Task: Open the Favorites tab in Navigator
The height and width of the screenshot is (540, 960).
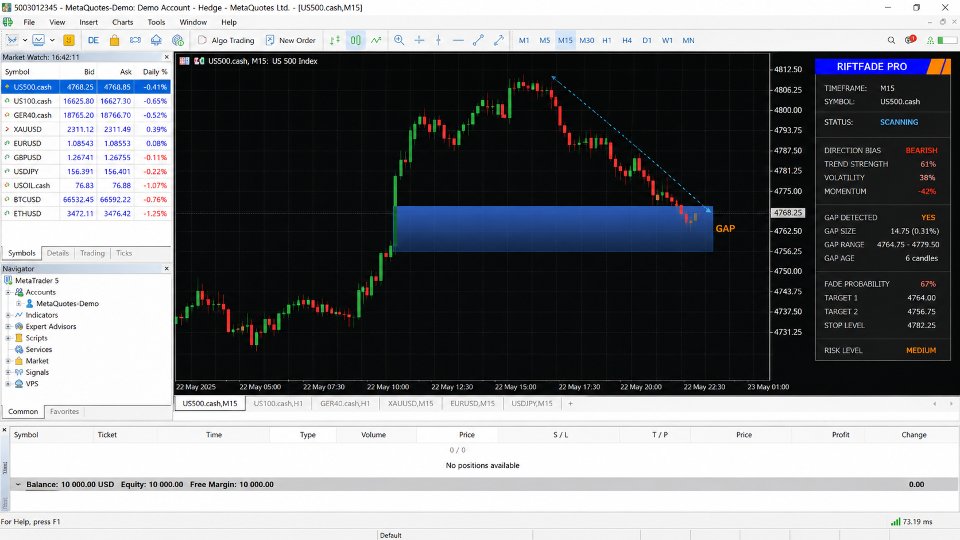Action: tap(64, 411)
